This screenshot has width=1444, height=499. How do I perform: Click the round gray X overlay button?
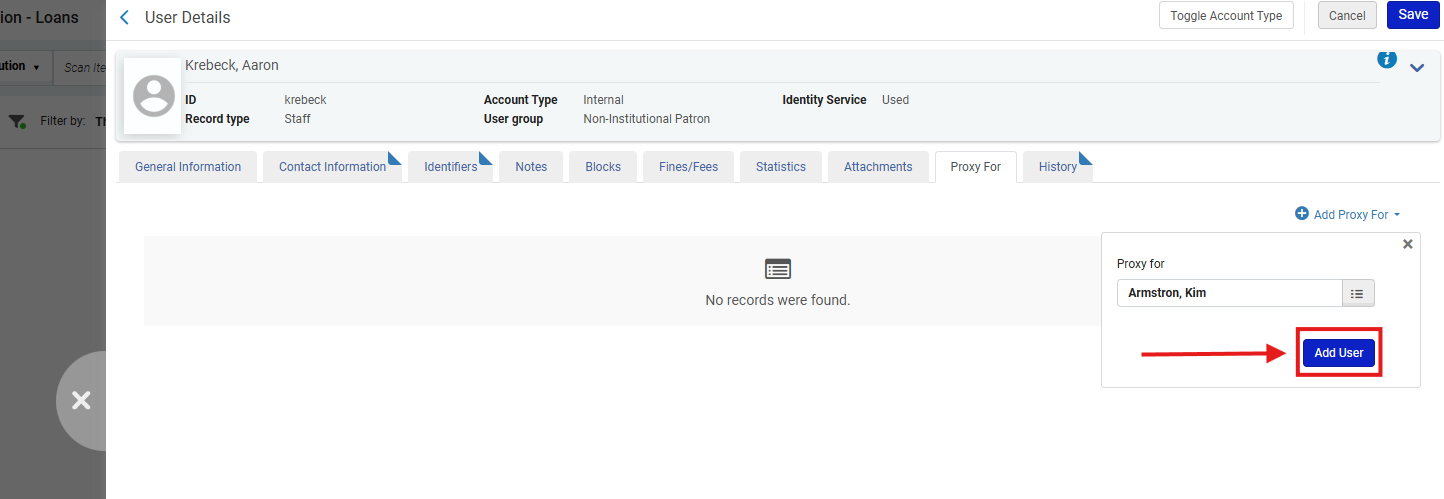click(81, 400)
